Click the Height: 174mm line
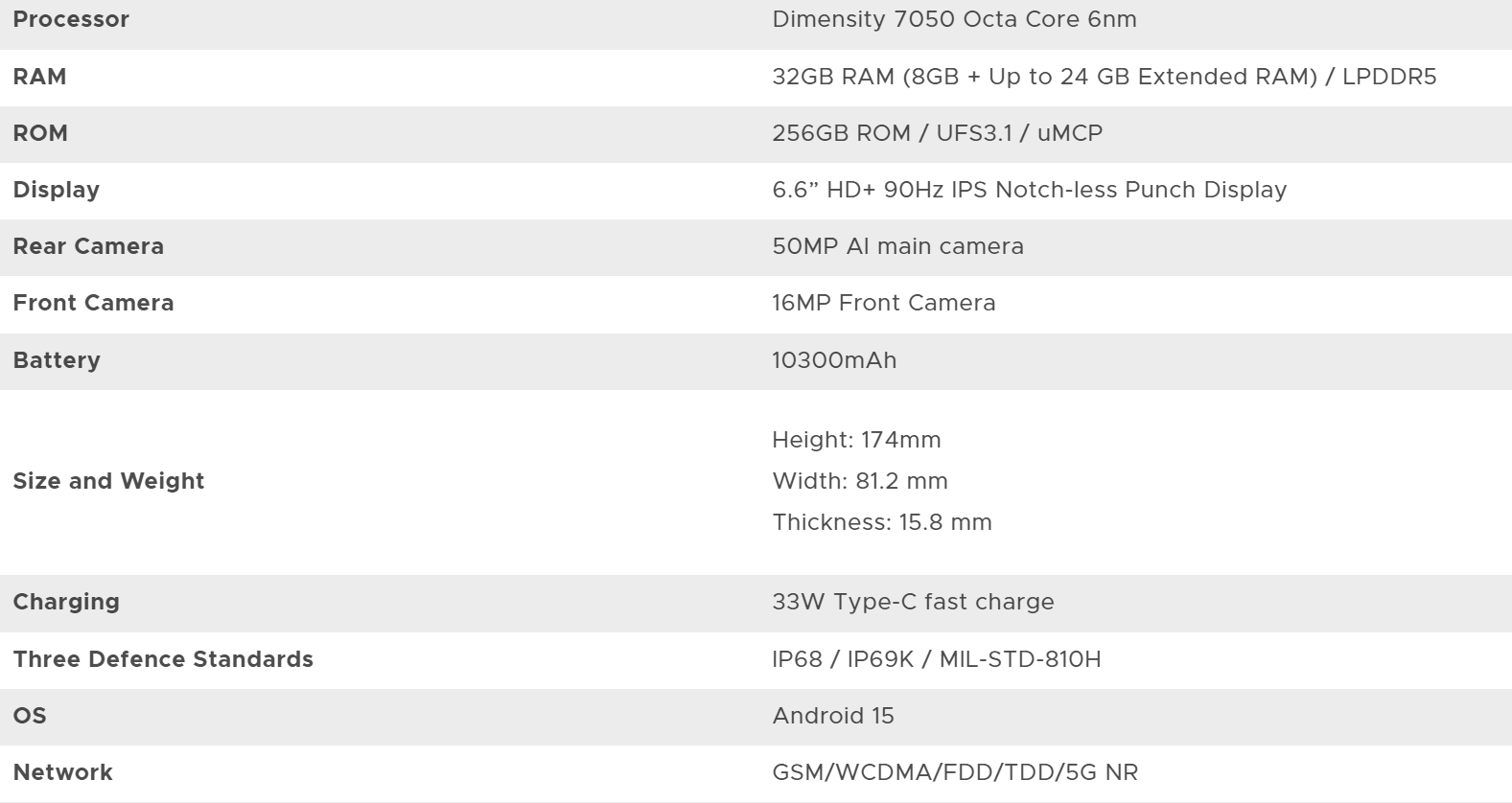The image size is (1512, 803). [856, 440]
